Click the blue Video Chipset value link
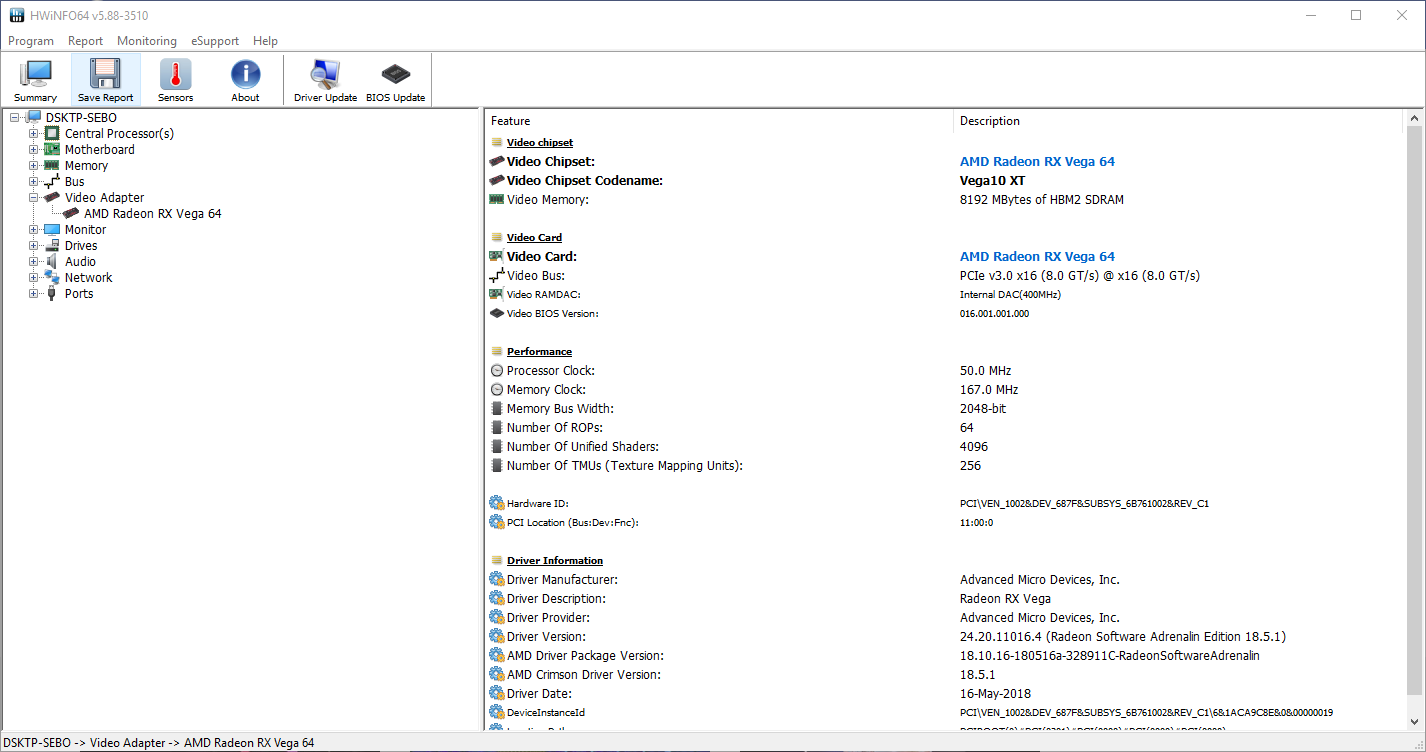 tap(1037, 162)
